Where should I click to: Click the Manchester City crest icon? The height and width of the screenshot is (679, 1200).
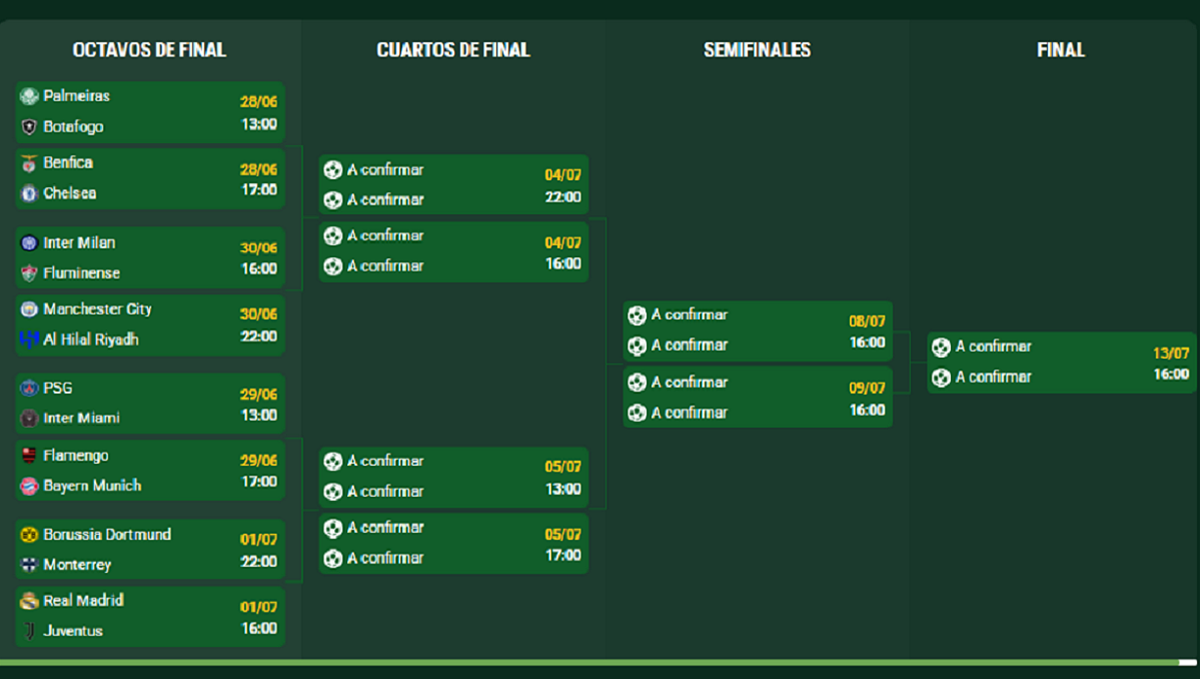[x=29, y=309]
